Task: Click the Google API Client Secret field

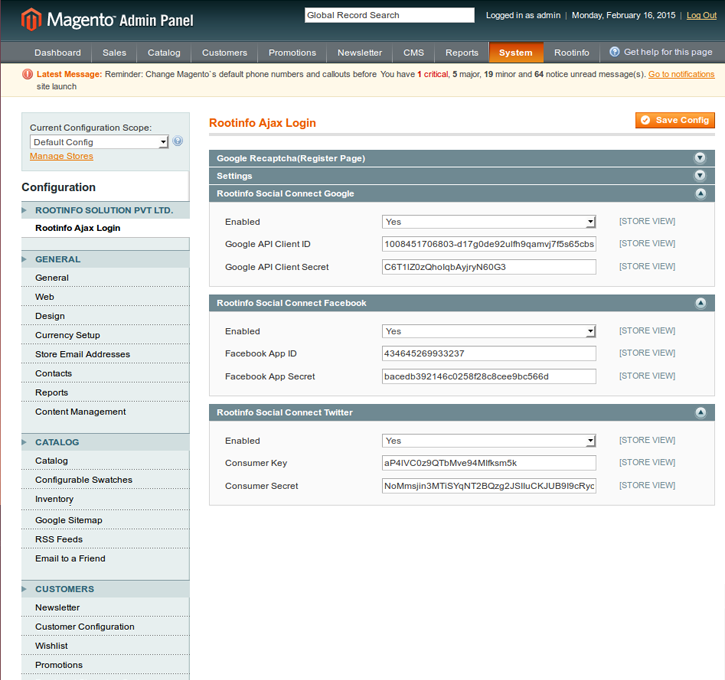Action: pyautogui.click(x=489, y=267)
